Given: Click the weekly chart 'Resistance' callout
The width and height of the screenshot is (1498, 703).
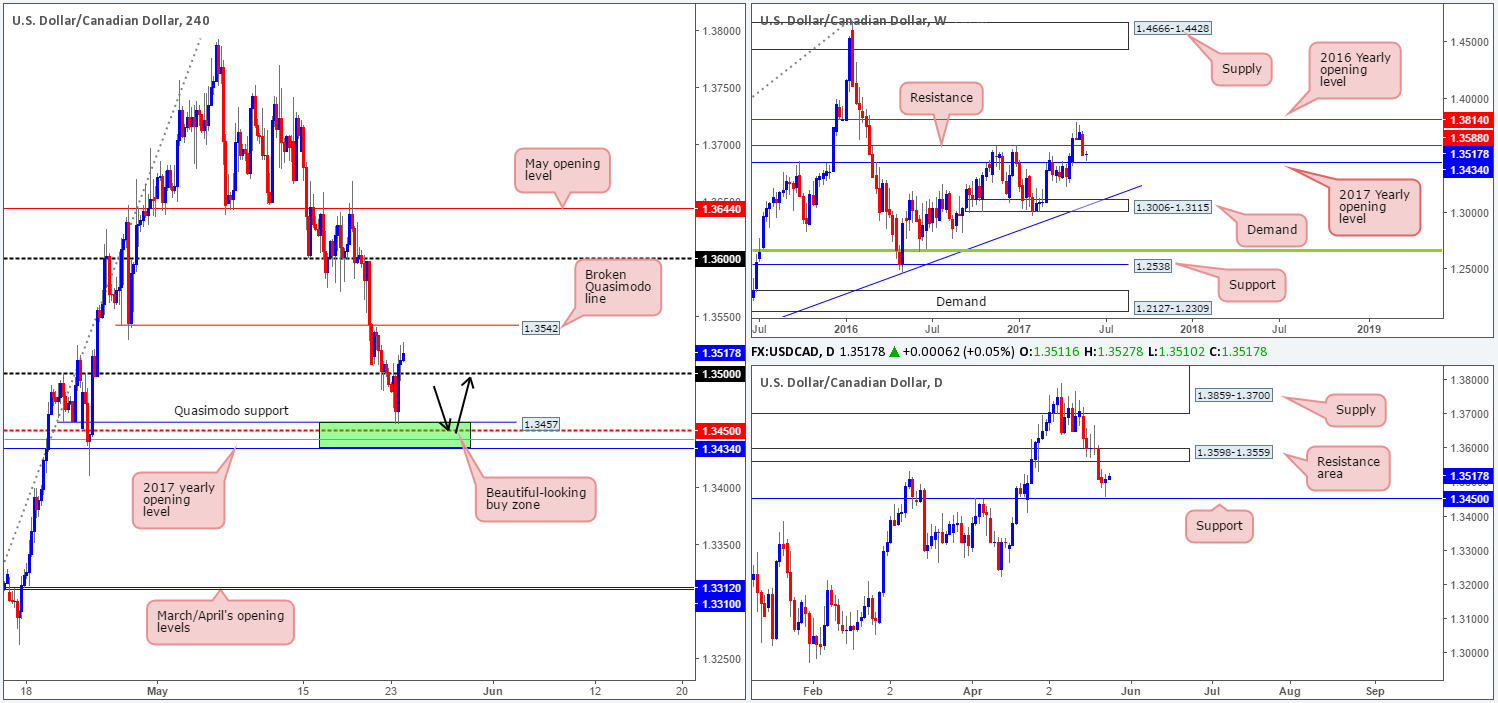Looking at the screenshot, I should [x=943, y=99].
